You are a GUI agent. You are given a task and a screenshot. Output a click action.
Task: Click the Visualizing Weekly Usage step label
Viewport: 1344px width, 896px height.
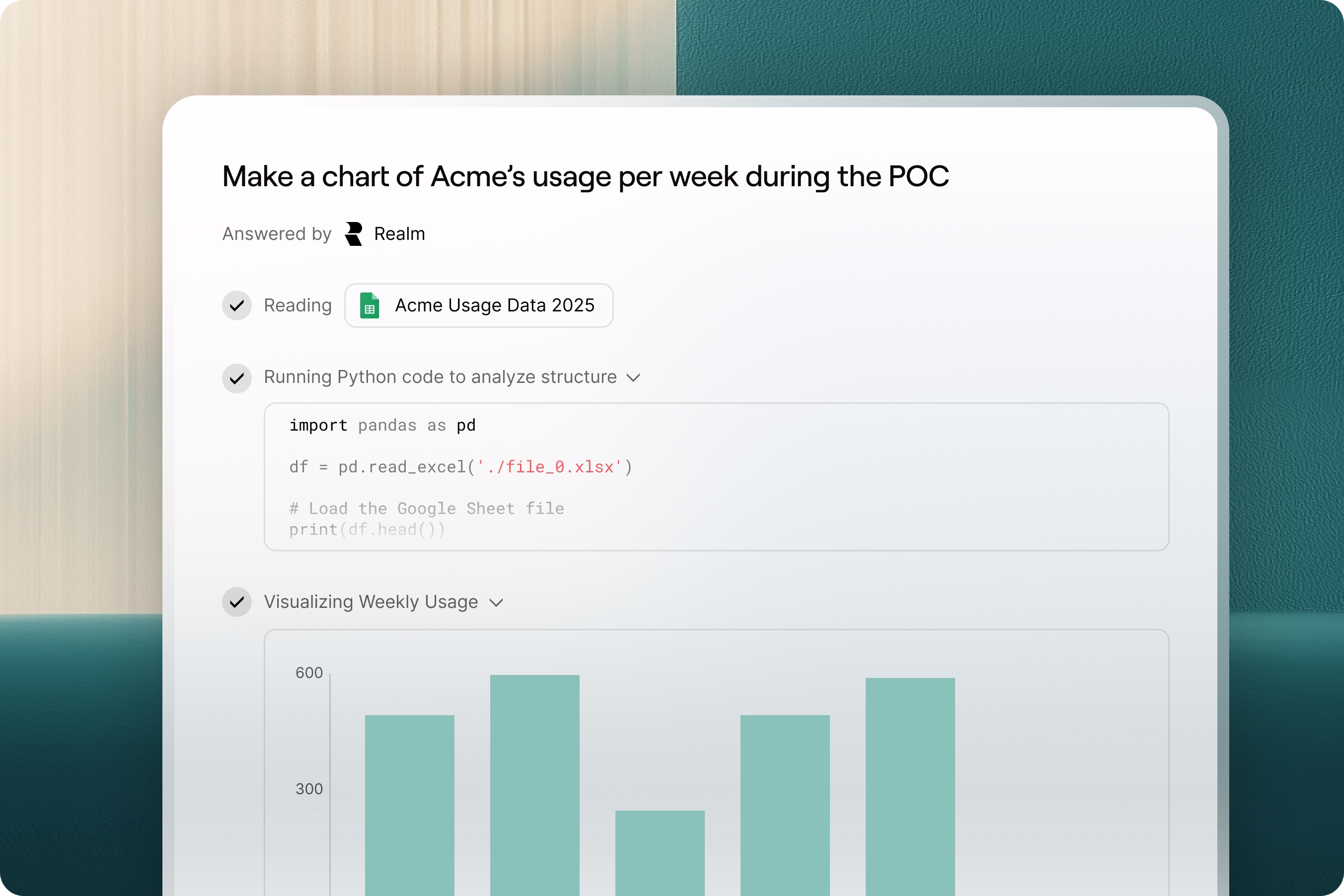coord(371,601)
